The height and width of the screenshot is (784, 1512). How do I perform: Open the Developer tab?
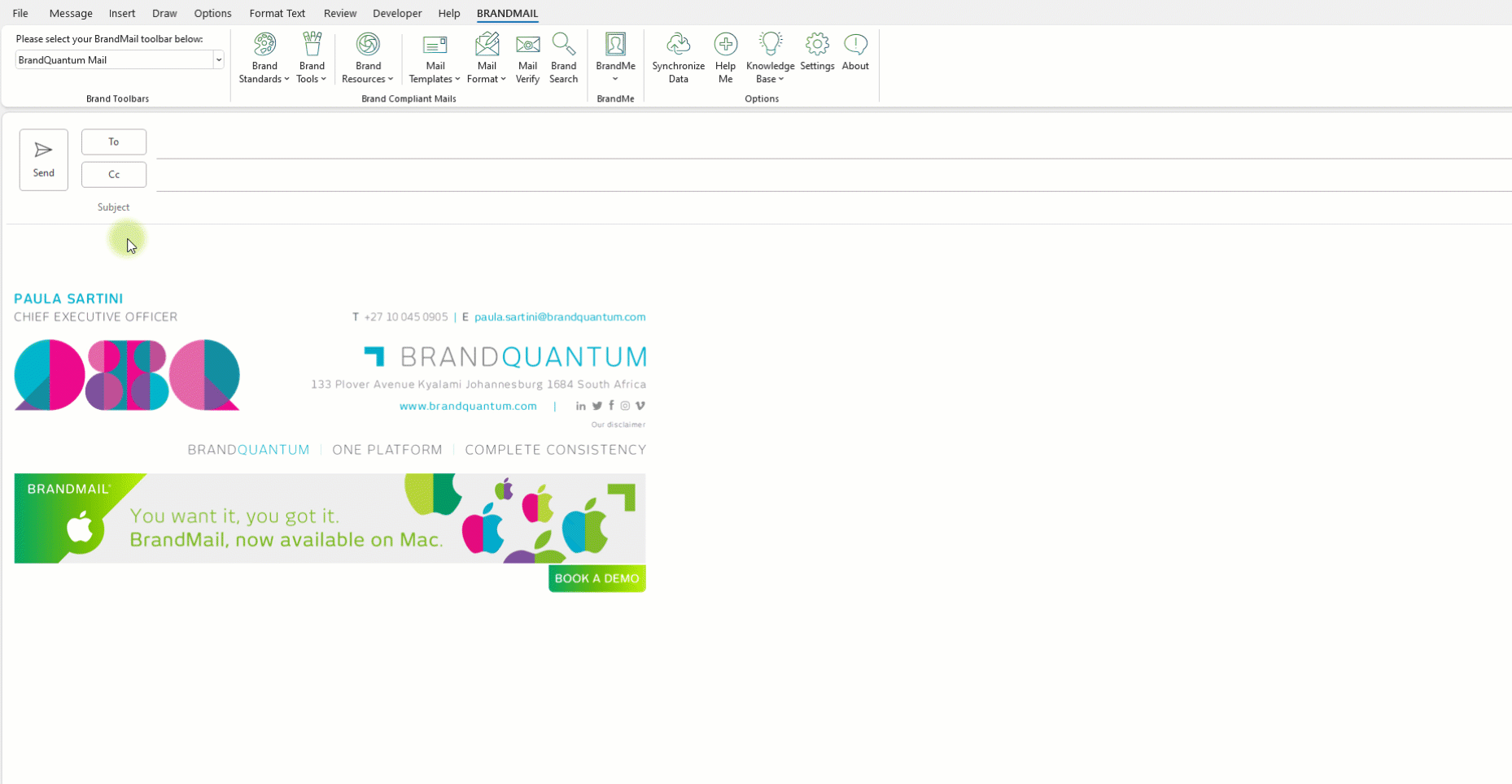point(397,13)
